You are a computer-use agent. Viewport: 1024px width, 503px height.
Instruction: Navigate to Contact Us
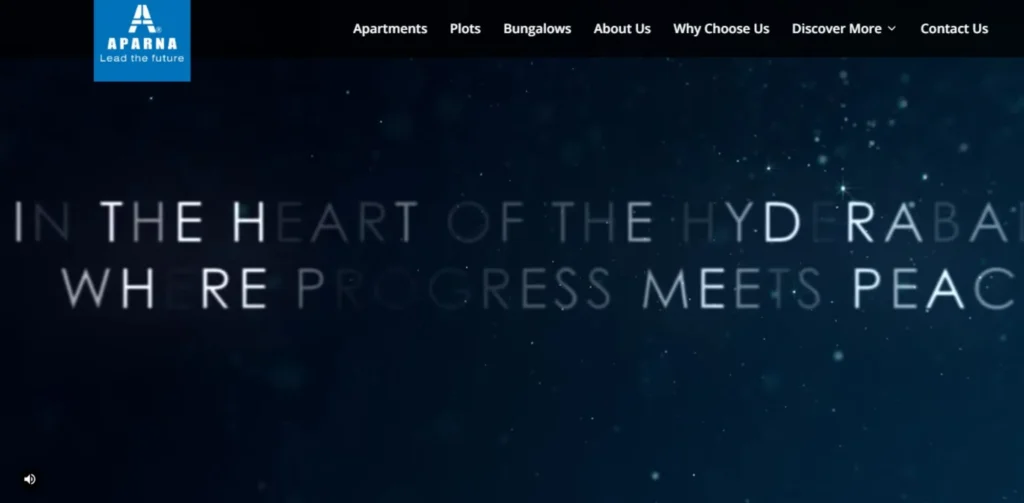coord(954,29)
